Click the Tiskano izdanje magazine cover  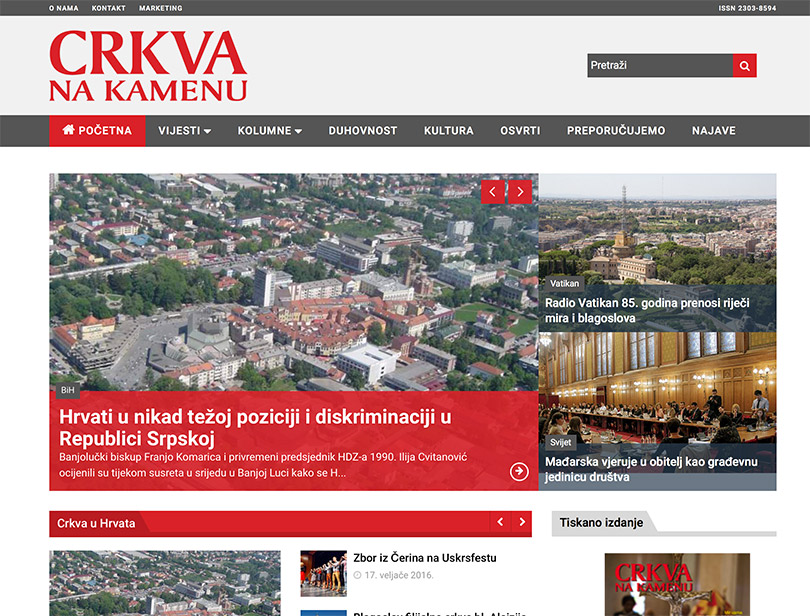click(x=677, y=584)
